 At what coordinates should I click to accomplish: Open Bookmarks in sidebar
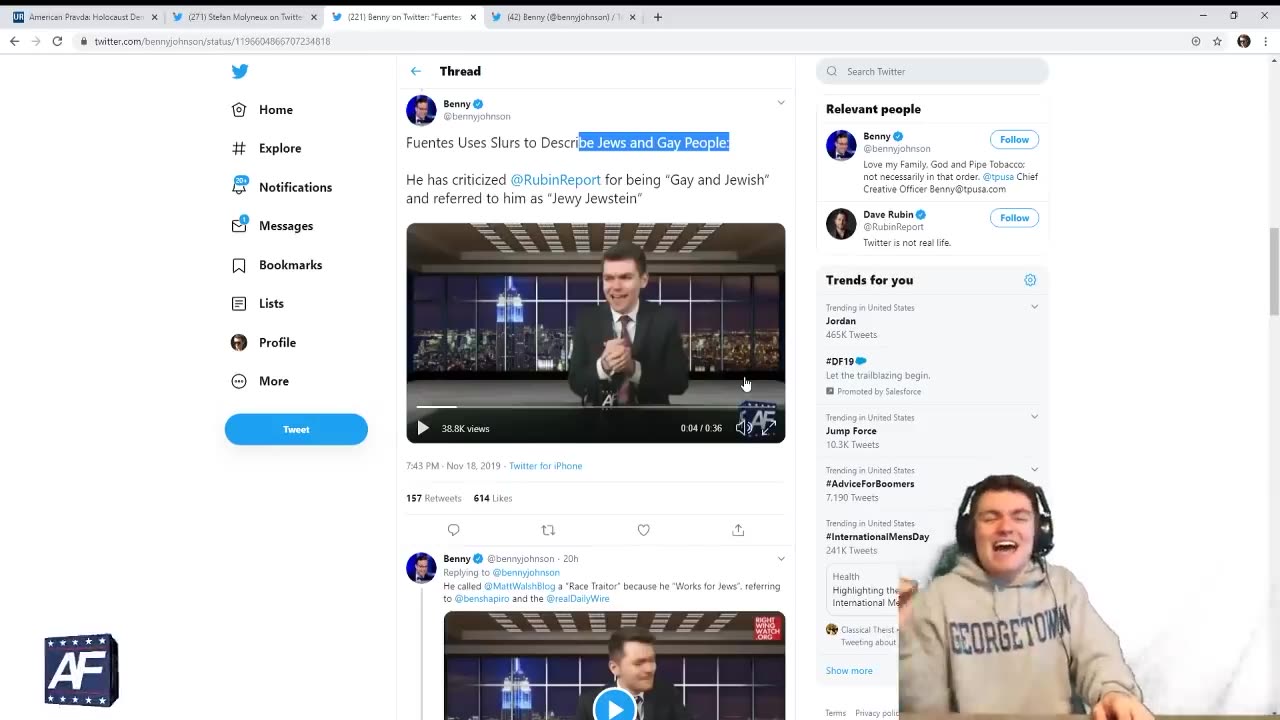(277, 265)
